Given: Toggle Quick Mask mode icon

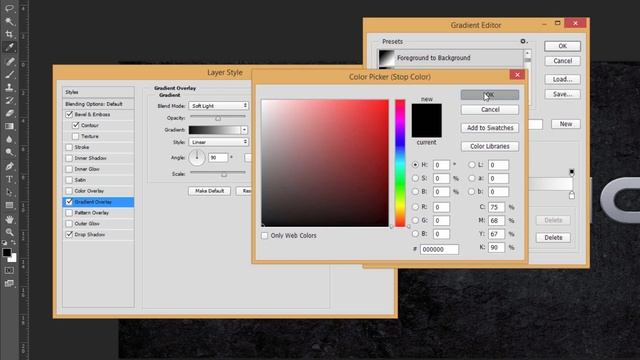Looking at the screenshot, I should 9,270.
